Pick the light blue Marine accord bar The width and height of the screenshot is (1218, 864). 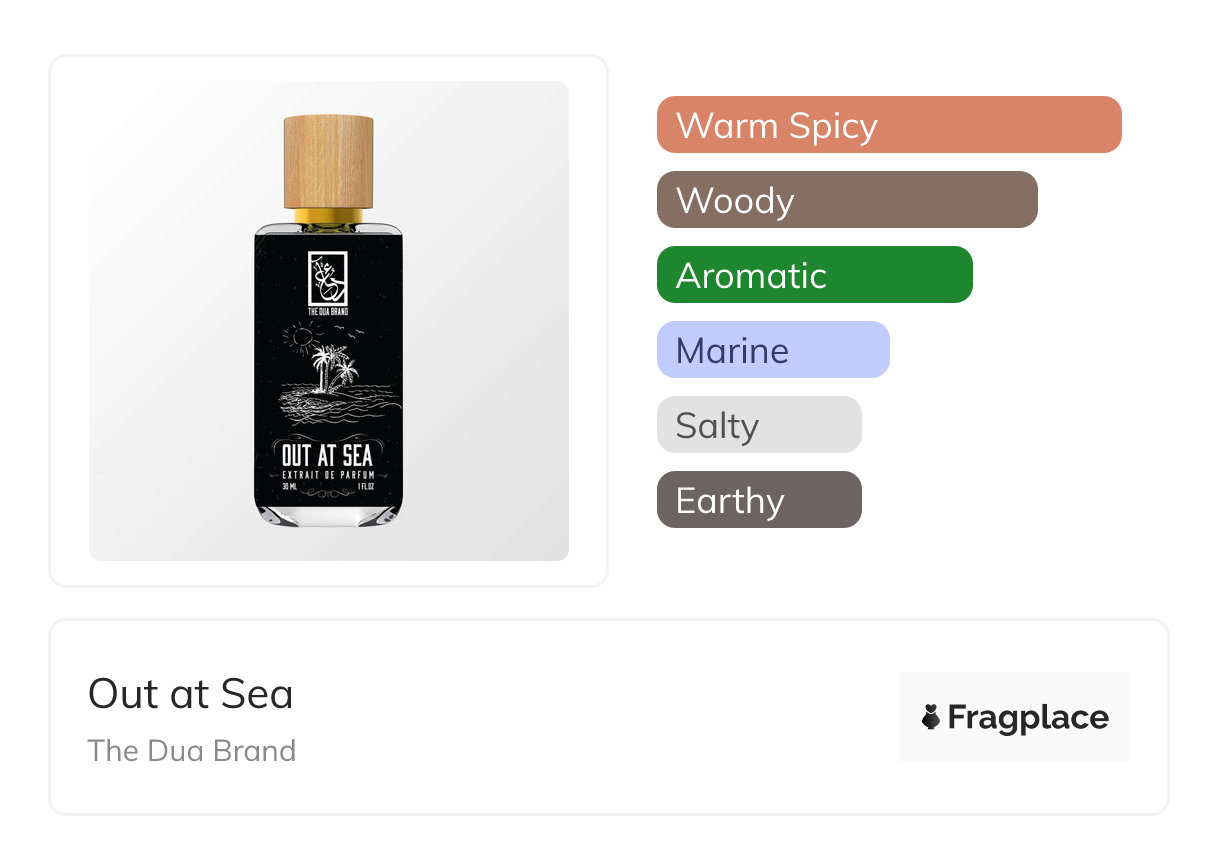tap(772, 350)
